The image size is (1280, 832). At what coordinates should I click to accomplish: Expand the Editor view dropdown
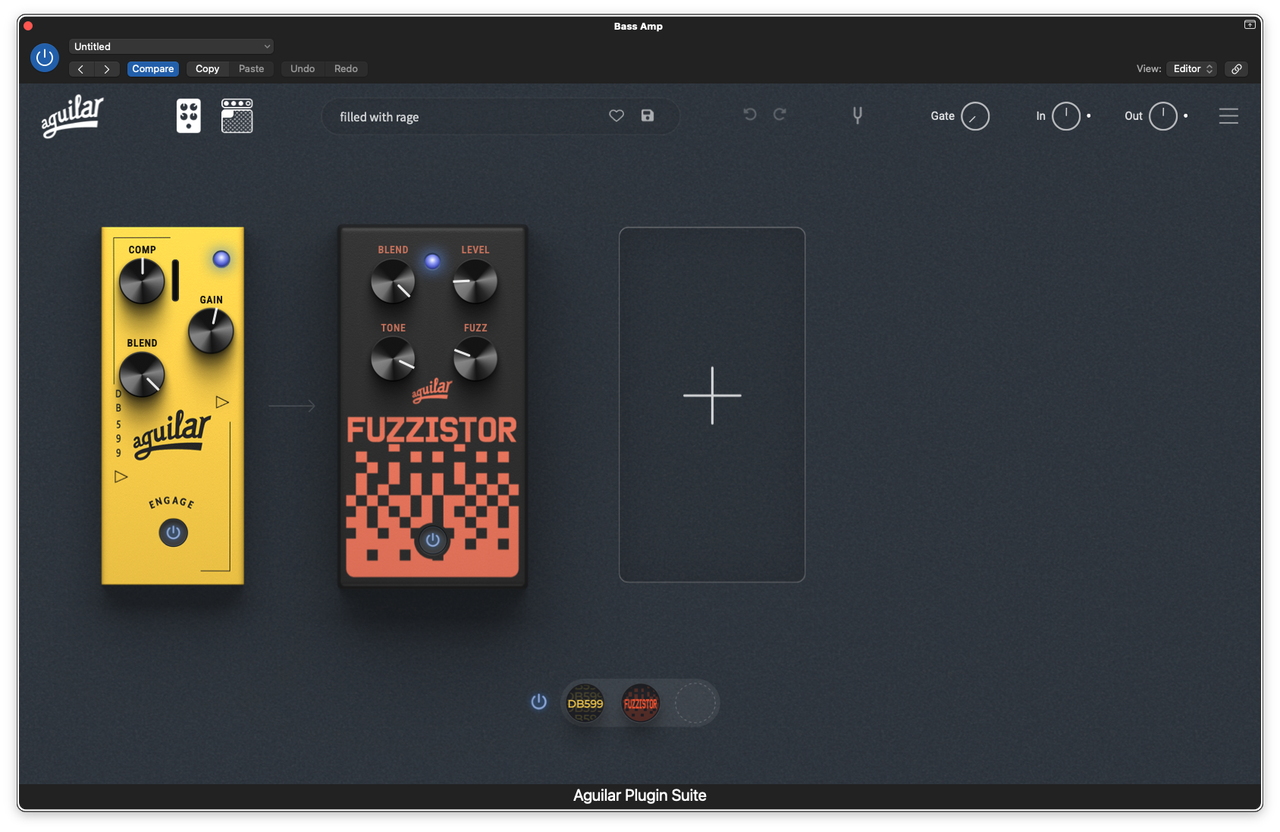pos(1191,69)
